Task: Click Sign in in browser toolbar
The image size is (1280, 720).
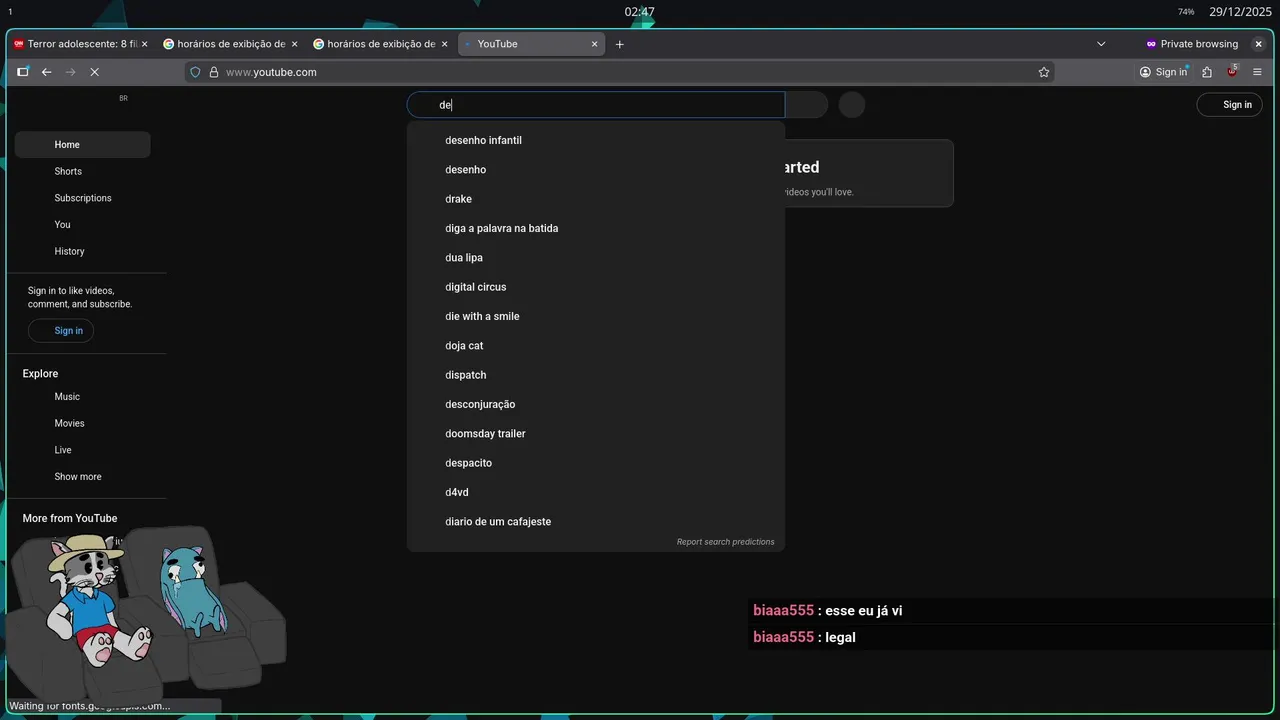Action: tap(1163, 72)
